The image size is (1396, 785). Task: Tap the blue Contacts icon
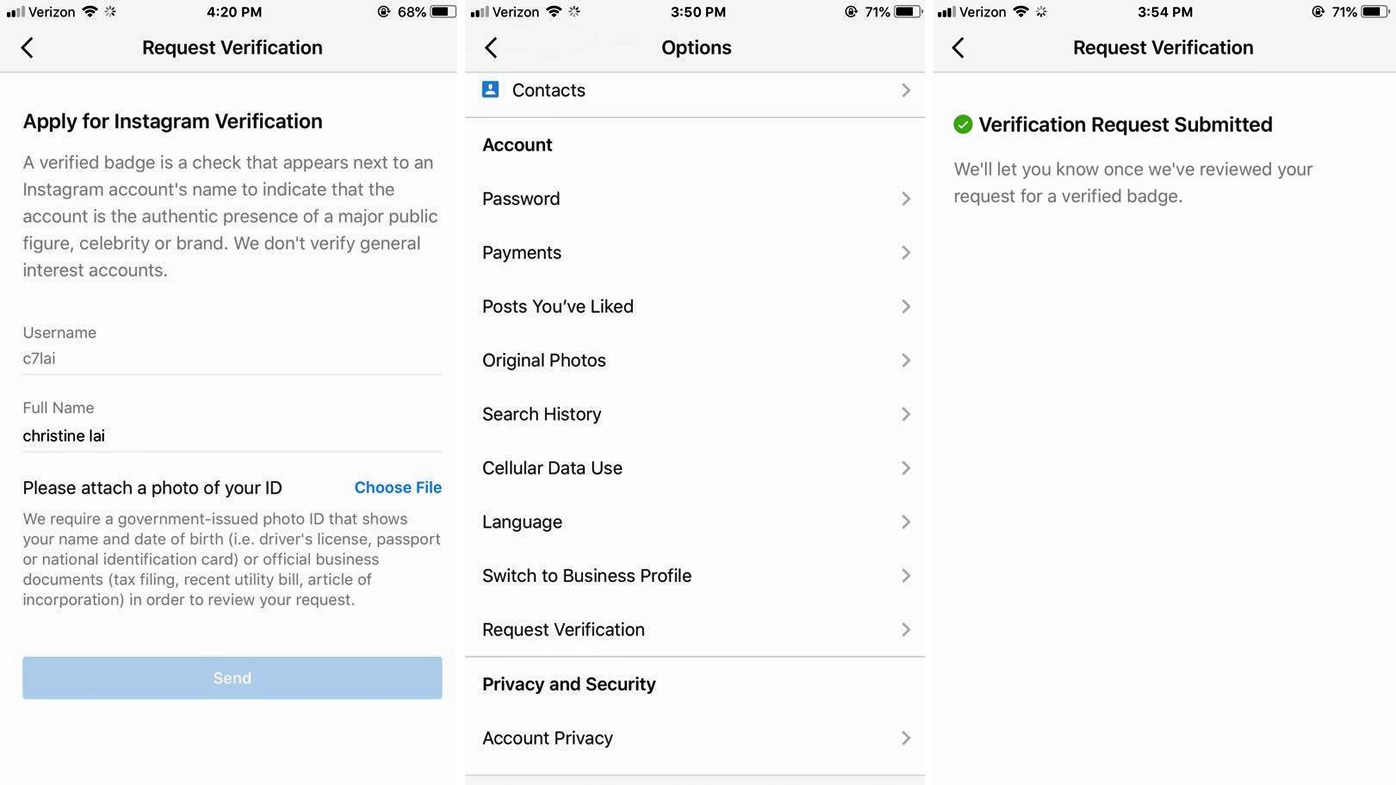tap(491, 90)
